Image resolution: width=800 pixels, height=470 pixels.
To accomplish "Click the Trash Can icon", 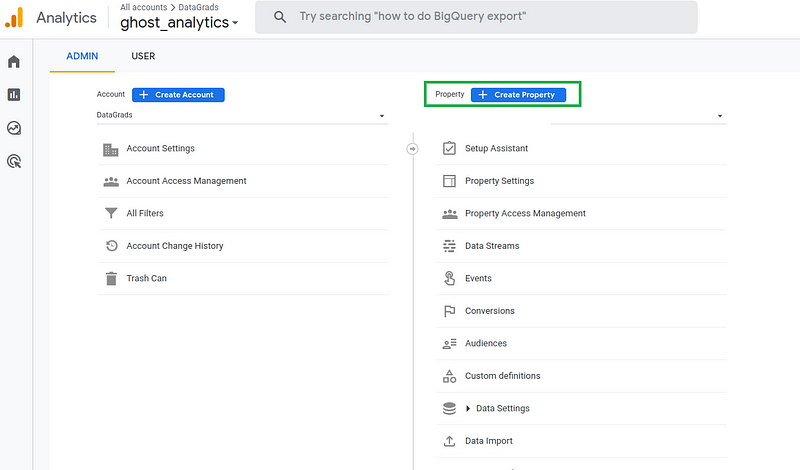I will pyautogui.click(x=111, y=278).
